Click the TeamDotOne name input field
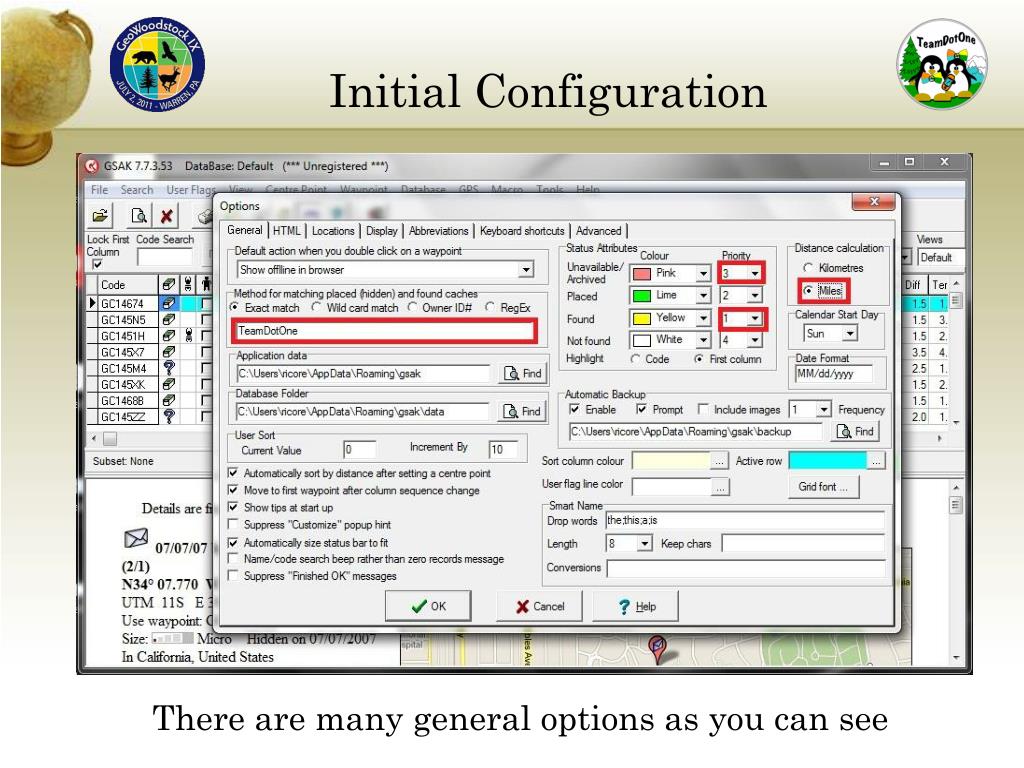1024x768 pixels. pos(383,331)
